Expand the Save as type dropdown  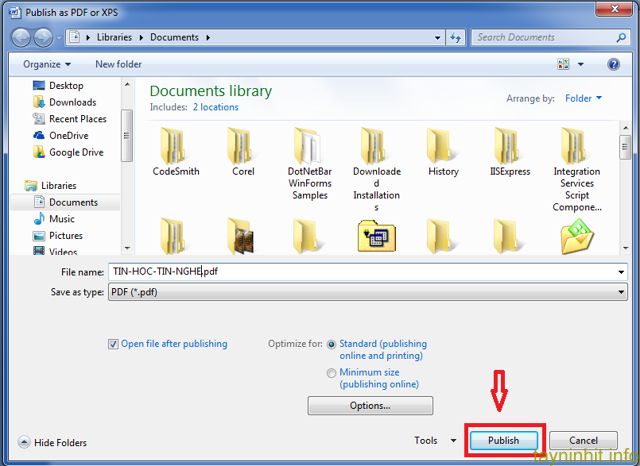pos(620,292)
